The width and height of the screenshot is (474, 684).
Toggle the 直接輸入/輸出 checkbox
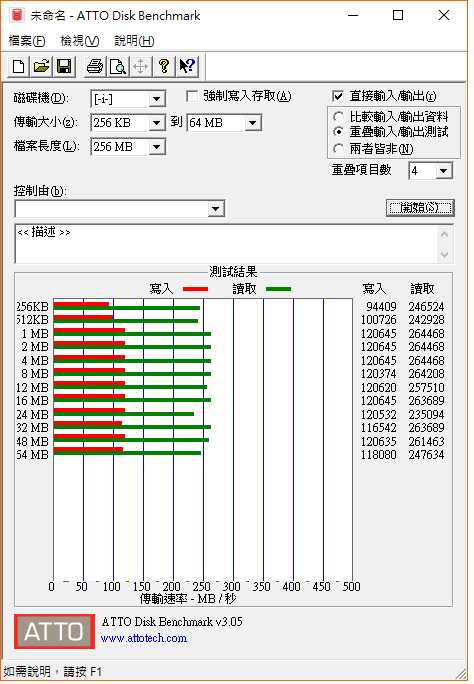click(x=338, y=96)
